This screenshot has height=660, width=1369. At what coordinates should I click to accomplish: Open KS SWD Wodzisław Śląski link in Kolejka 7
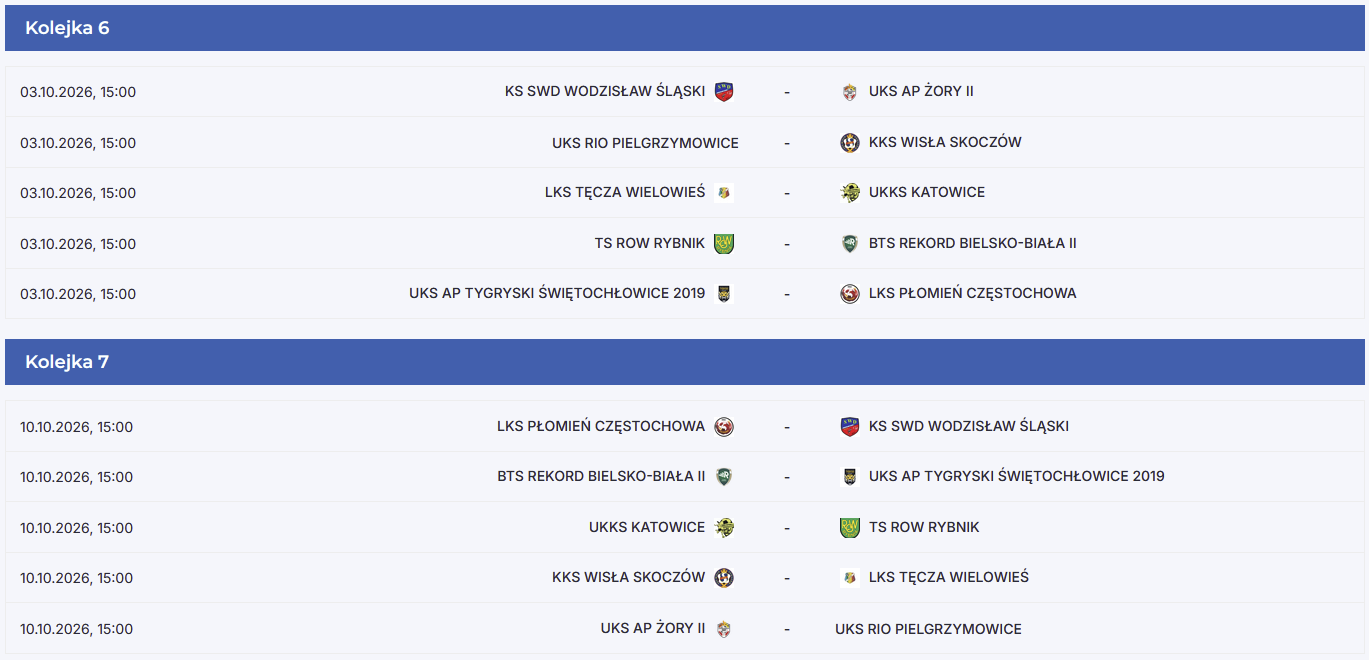coord(969,426)
